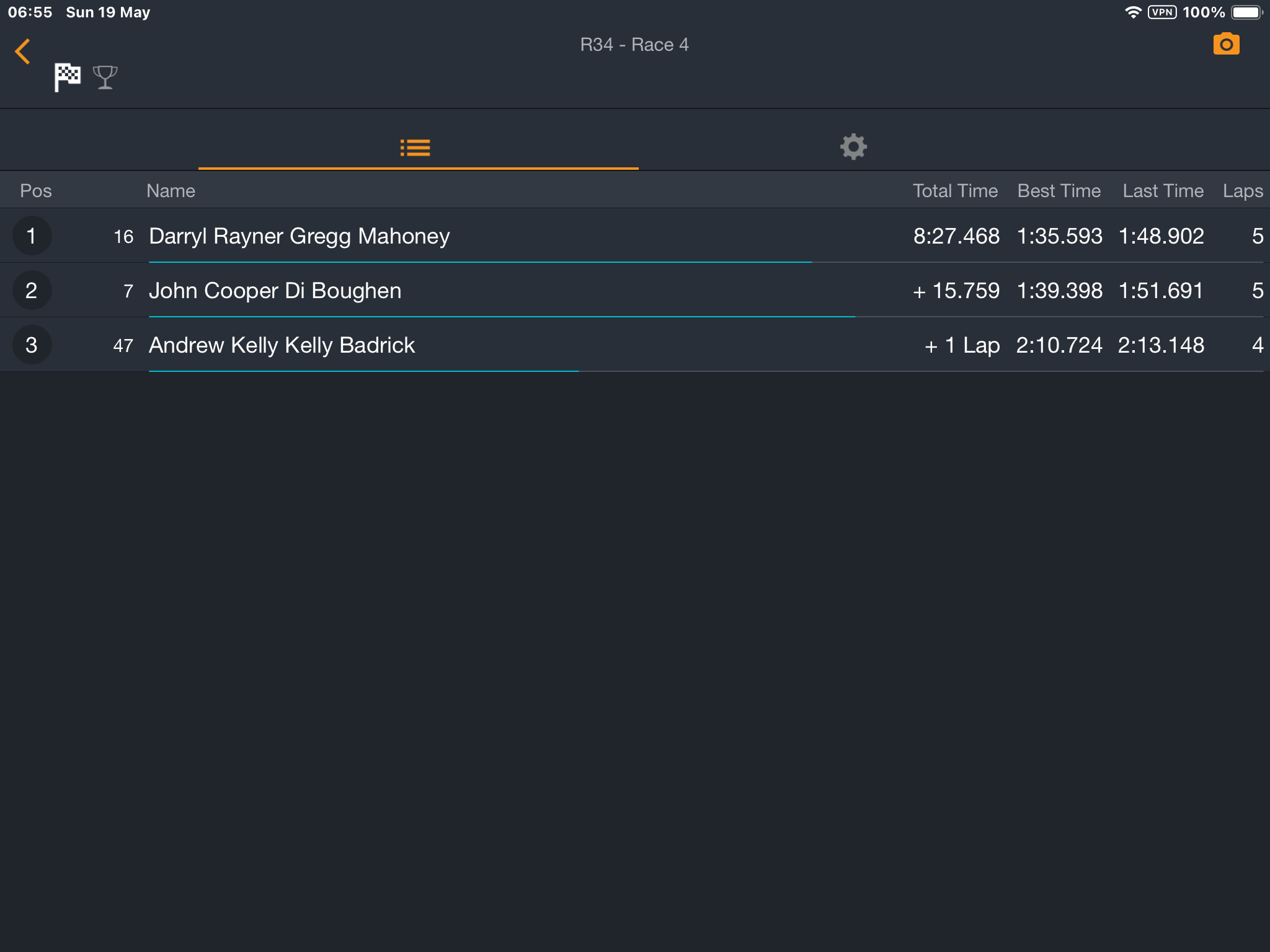Screen dimensions: 1270x952
Task: Click the Name column header
Action: 171,191
